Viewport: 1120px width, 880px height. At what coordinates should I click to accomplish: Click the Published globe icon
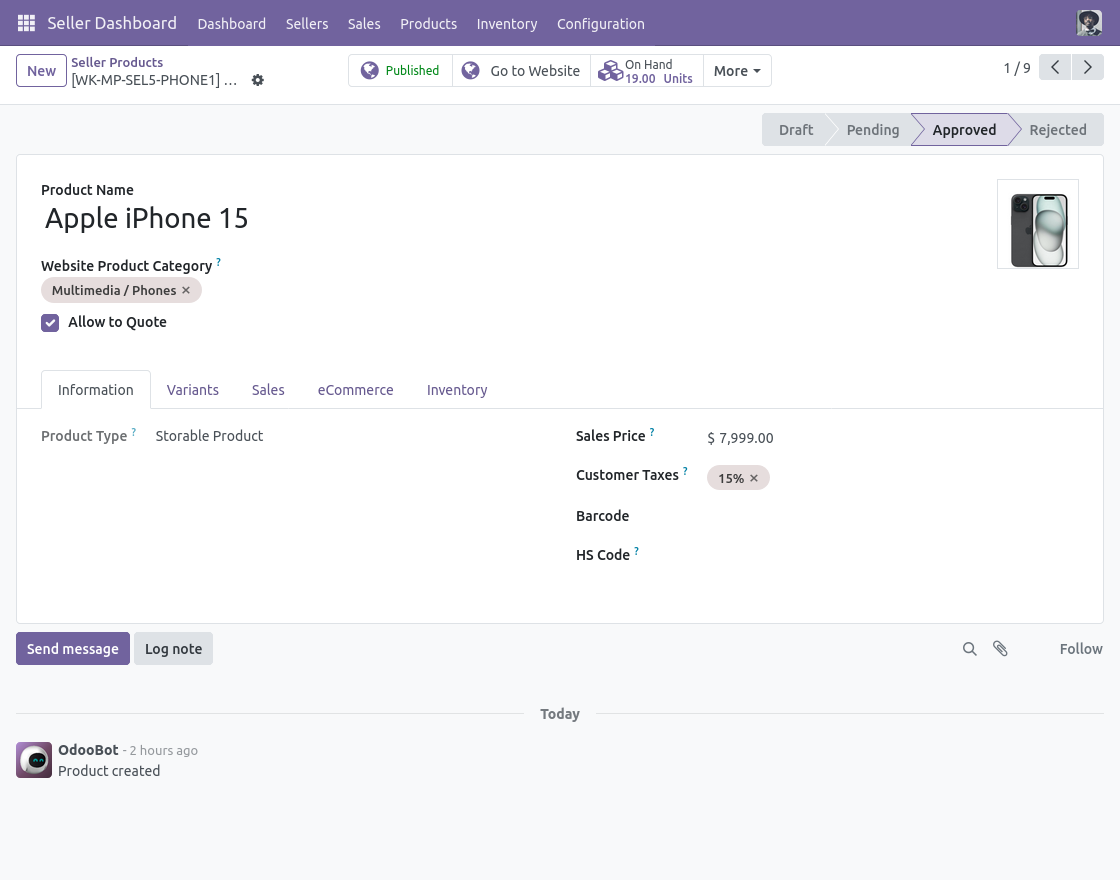click(369, 70)
